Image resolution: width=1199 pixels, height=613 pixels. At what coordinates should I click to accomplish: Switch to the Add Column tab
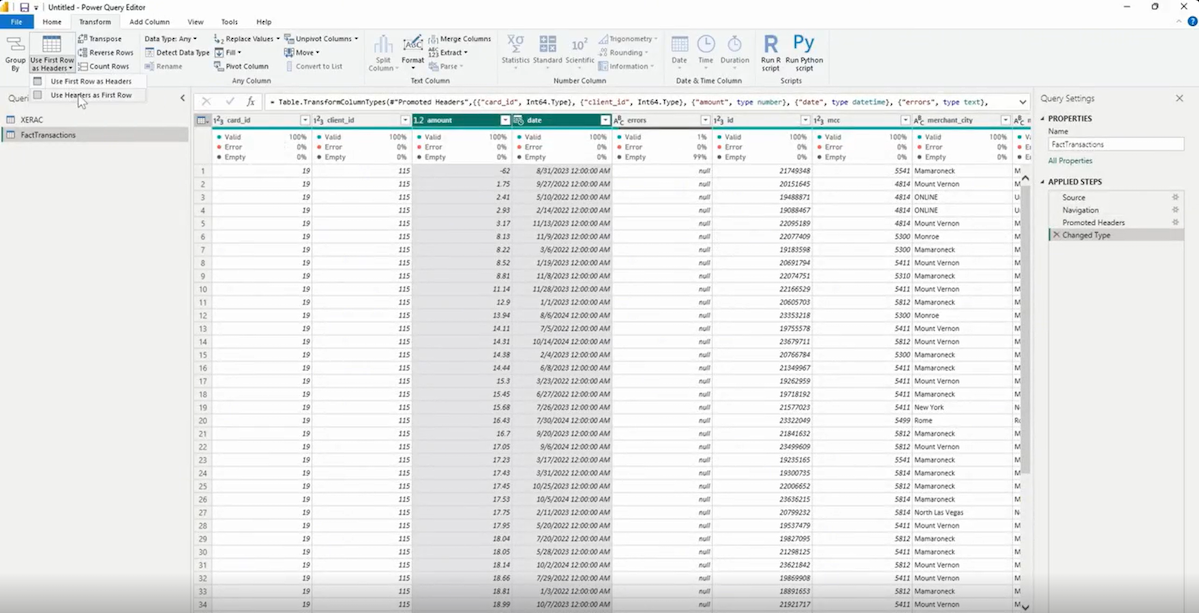149,22
